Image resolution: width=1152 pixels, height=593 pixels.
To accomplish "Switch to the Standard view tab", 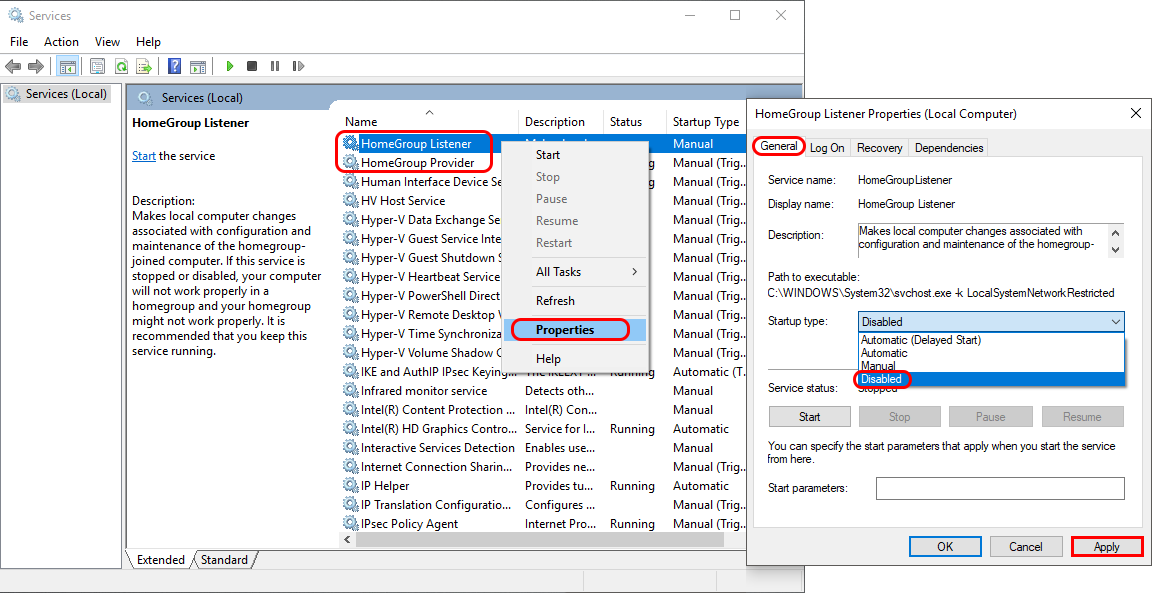I will [224, 560].
